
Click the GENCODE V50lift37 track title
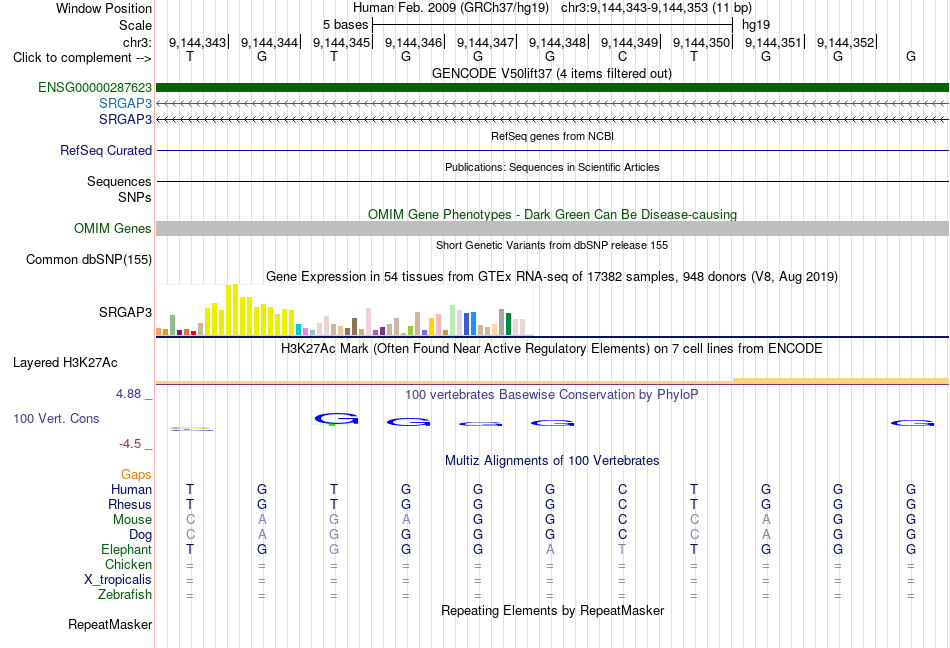click(x=551, y=73)
